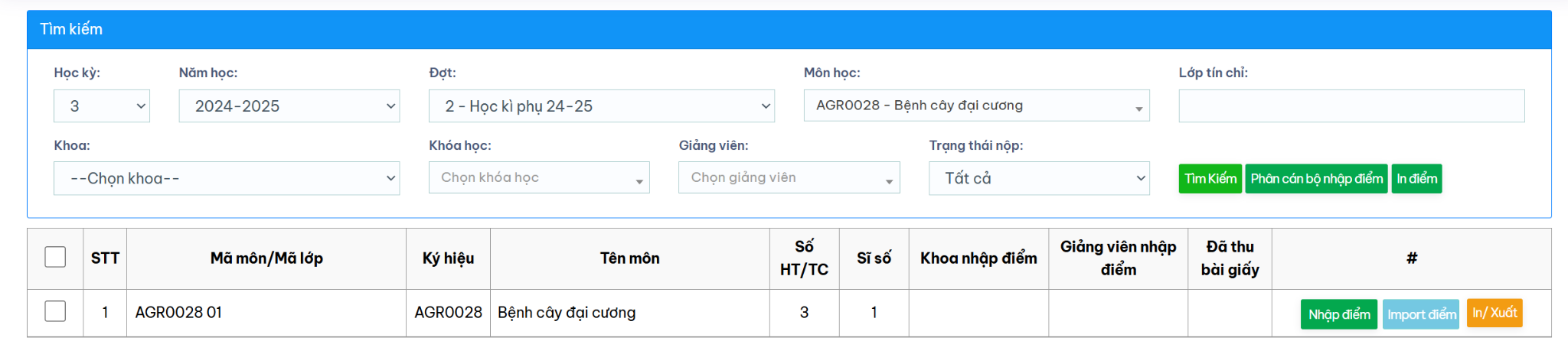Viewport: 1568px width, 341px height.
Task: Click the Tên môn column header
Action: [x=630, y=258]
